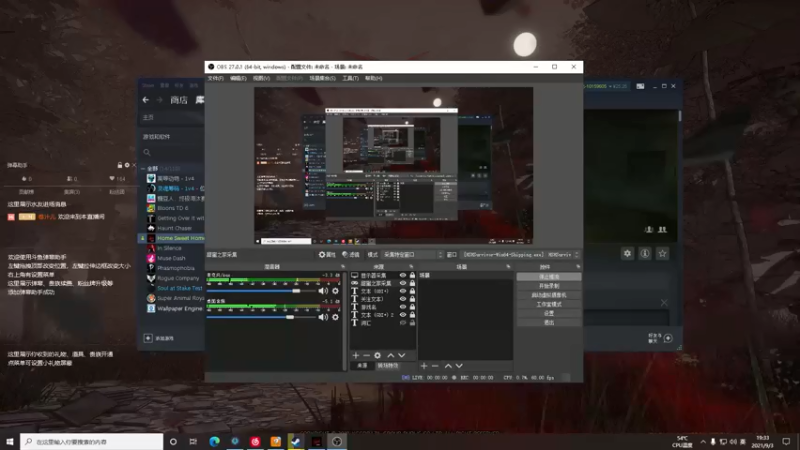Open capture mode (模式) dropdown

pos(412,254)
